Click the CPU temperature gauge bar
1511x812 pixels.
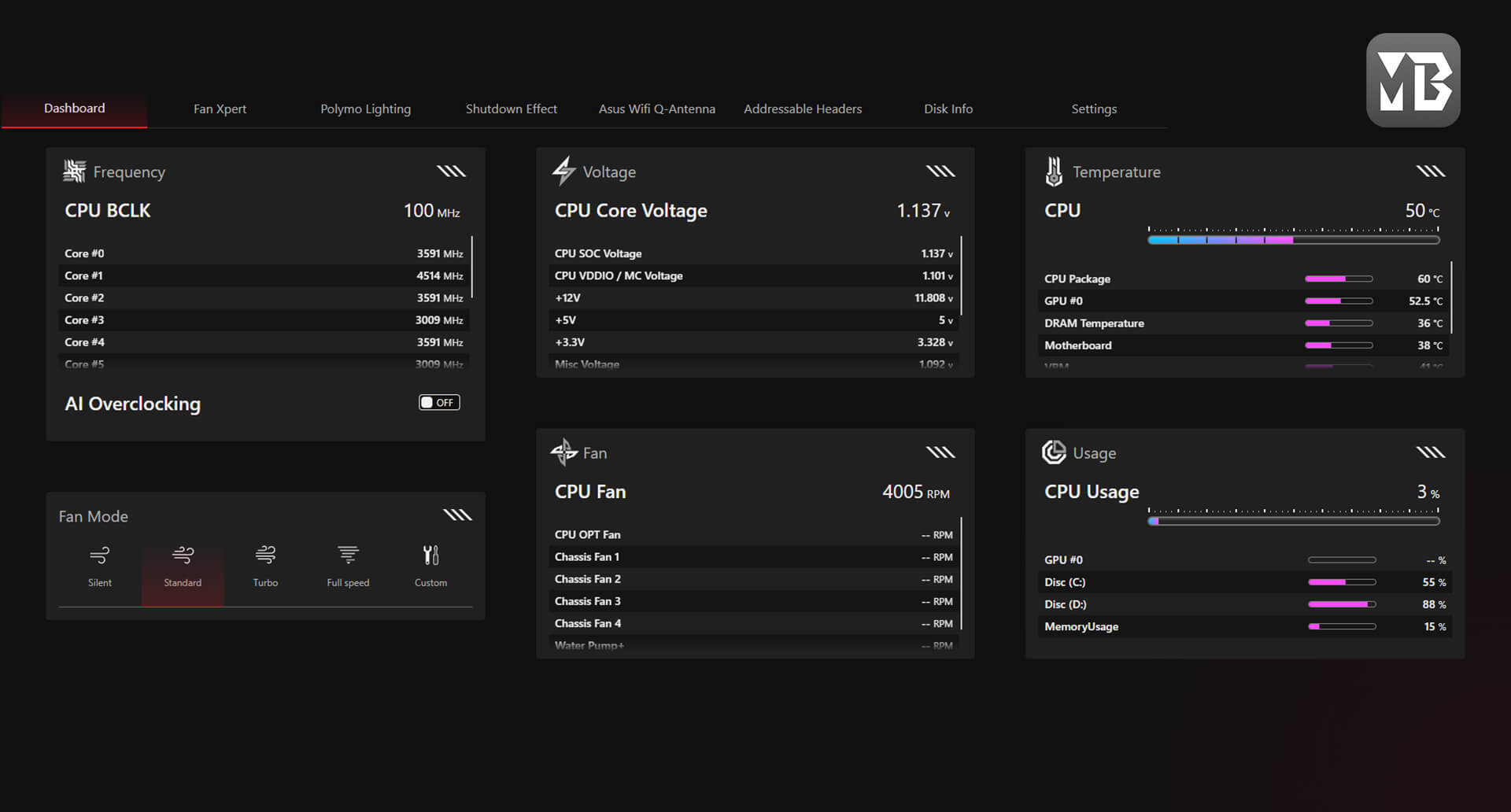click(1293, 240)
